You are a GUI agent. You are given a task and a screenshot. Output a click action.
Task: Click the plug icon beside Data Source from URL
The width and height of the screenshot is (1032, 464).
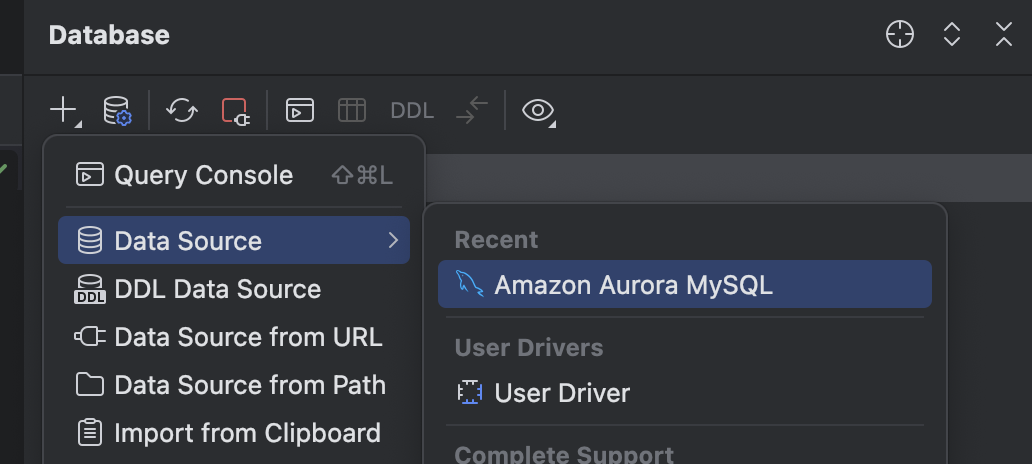tap(90, 337)
